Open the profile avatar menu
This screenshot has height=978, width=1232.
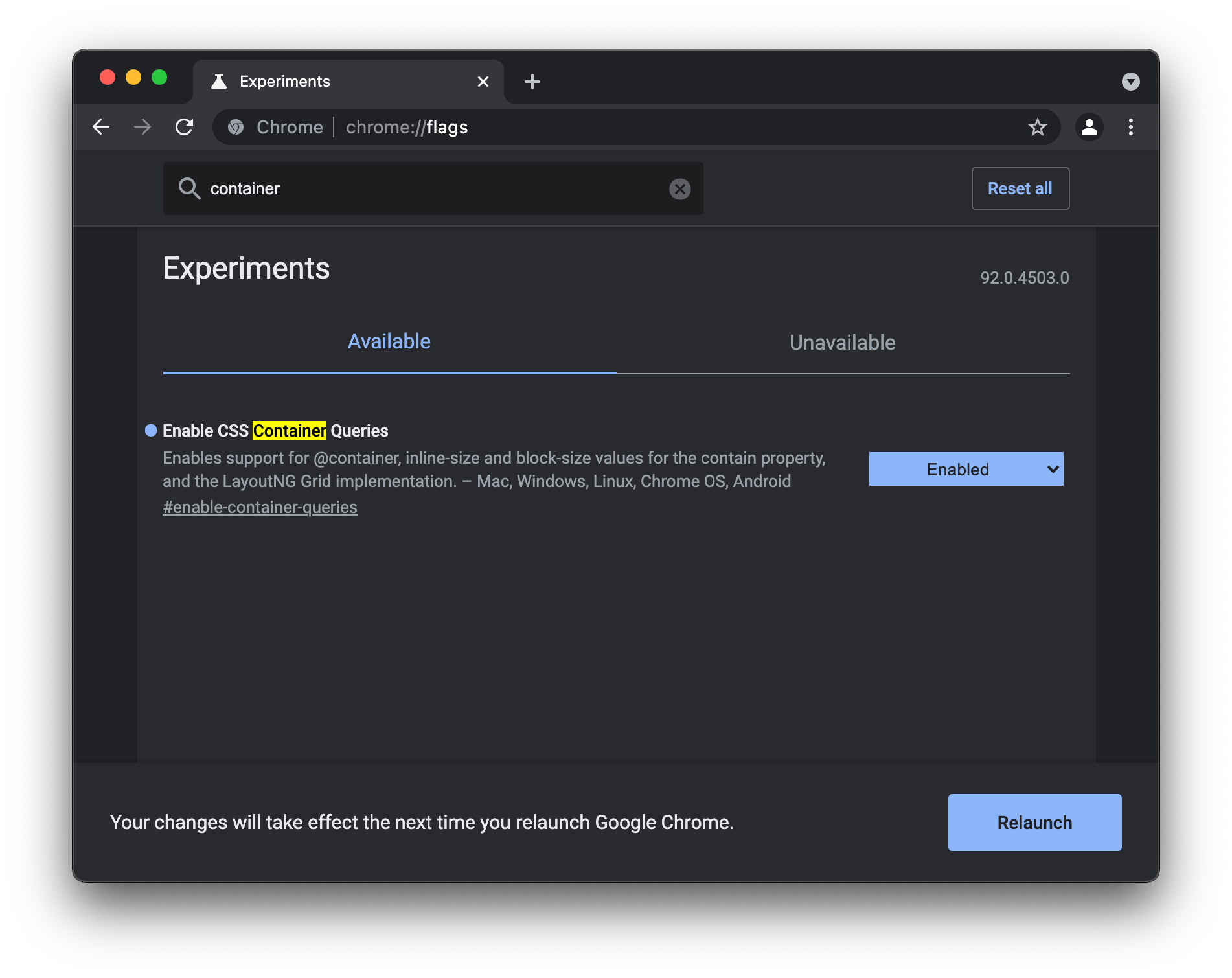click(1089, 127)
